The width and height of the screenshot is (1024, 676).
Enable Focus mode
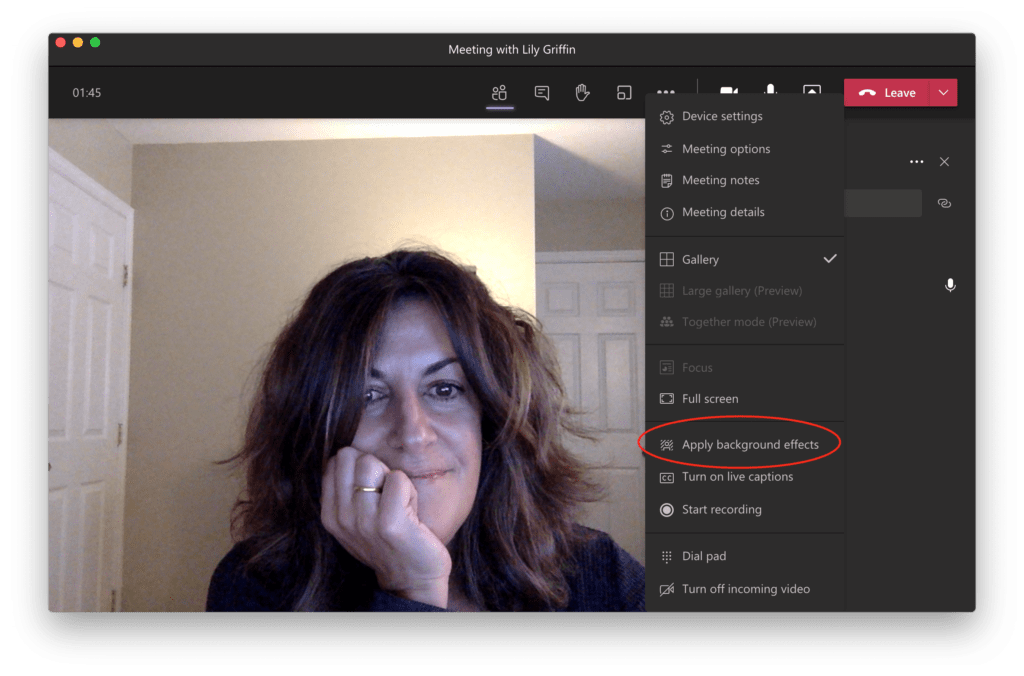pyautogui.click(x=744, y=368)
